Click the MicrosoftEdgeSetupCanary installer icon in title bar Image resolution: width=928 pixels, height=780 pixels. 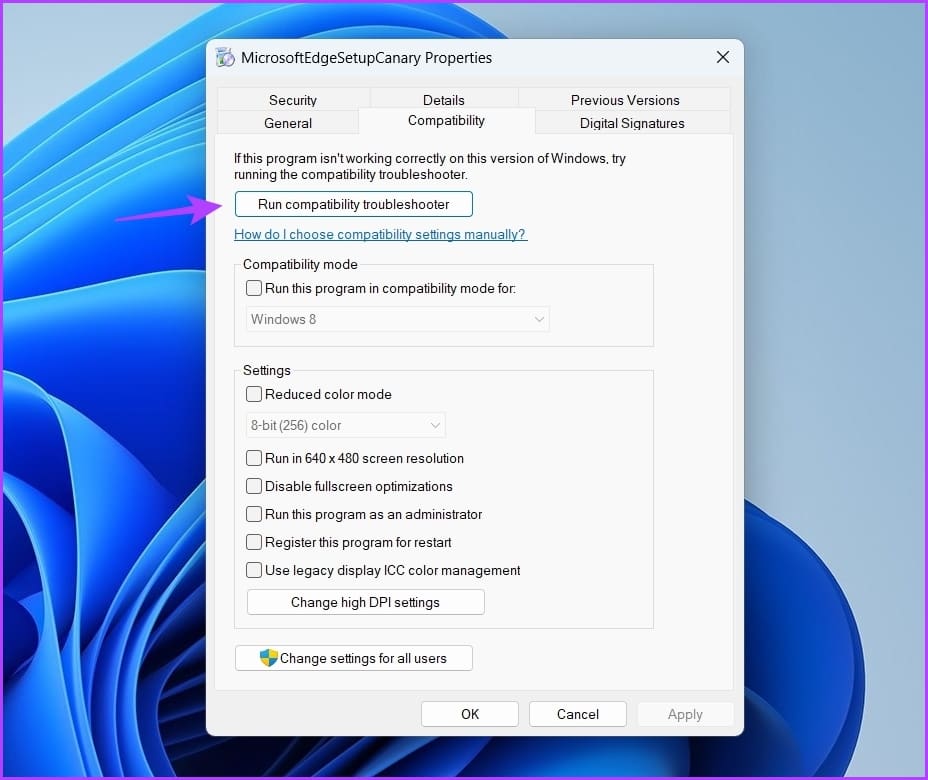pyautogui.click(x=225, y=57)
